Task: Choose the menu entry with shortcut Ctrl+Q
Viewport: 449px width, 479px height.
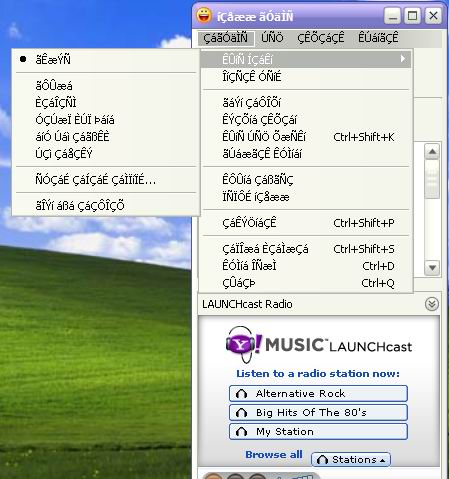Action: (306, 283)
